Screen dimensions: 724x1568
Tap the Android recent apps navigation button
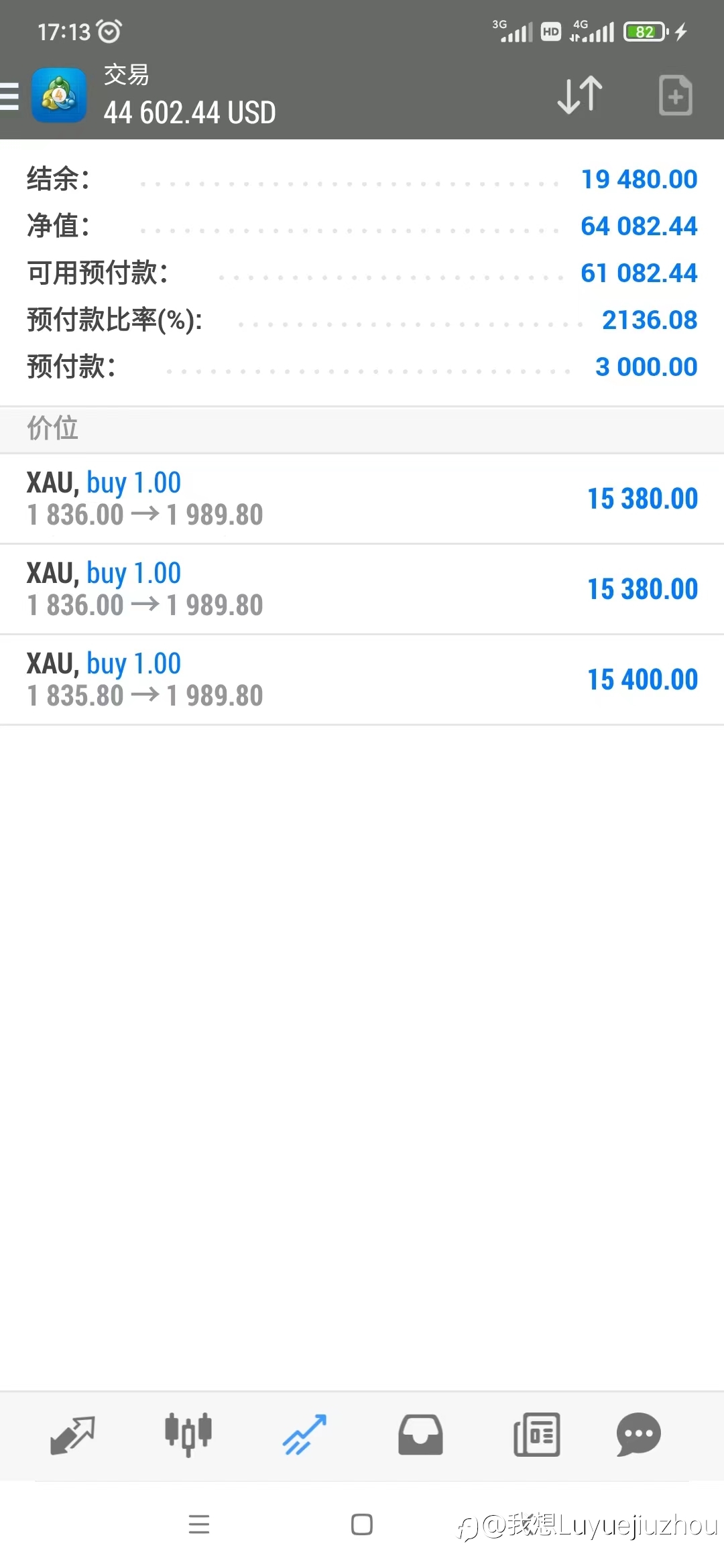(199, 1524)
